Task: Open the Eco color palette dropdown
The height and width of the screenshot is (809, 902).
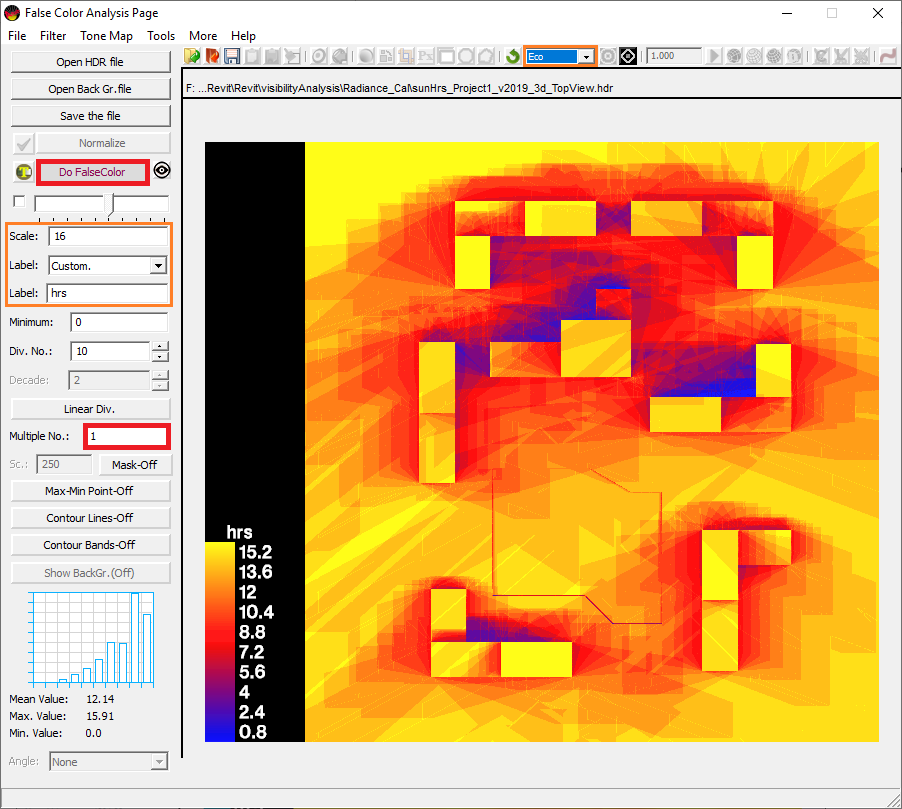Action: point(586,56)
